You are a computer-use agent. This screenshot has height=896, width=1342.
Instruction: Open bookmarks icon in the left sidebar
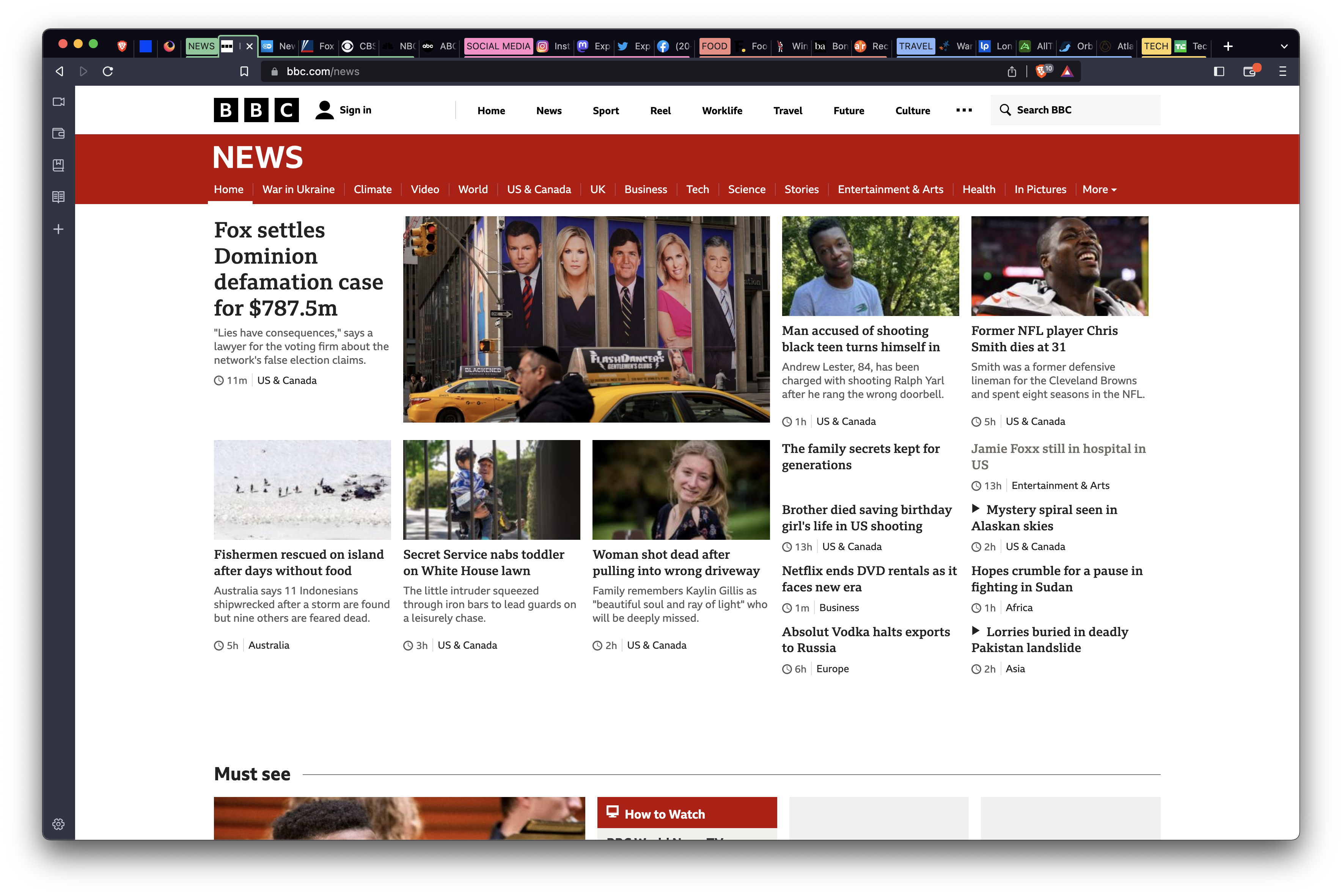tap(58, 165)
